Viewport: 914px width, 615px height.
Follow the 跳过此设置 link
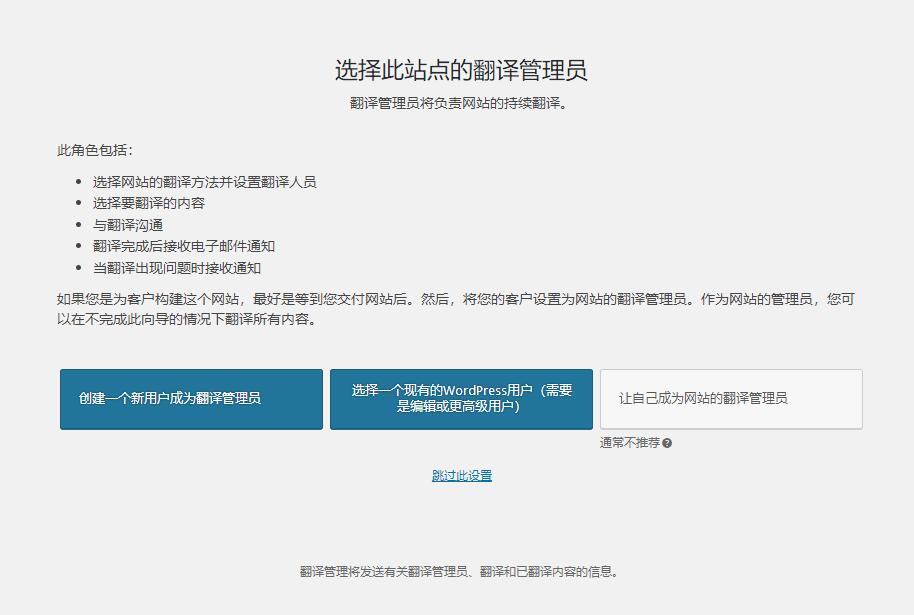click(462, 476)
